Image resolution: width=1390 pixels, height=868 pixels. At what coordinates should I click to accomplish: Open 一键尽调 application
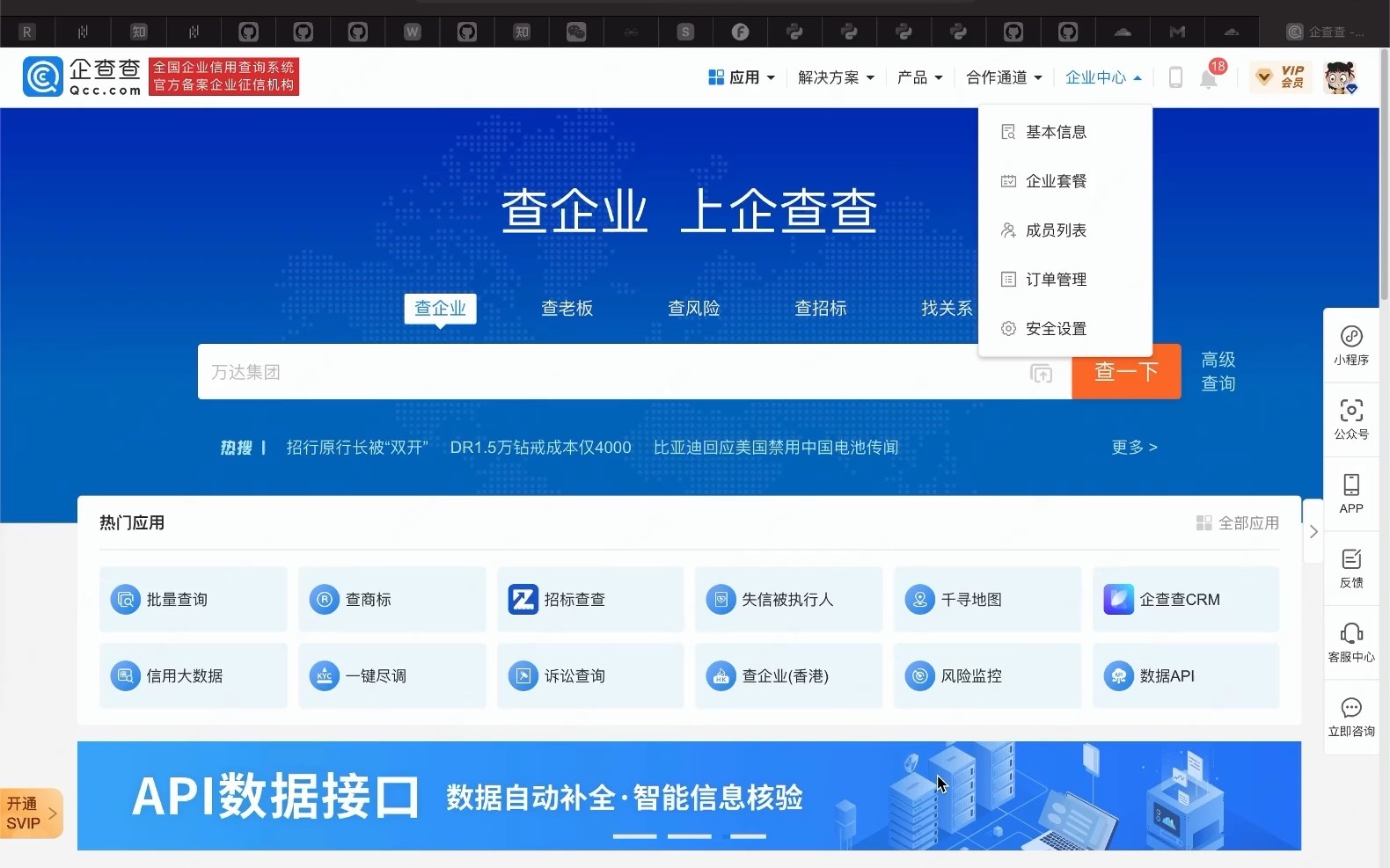coord(391,675)
